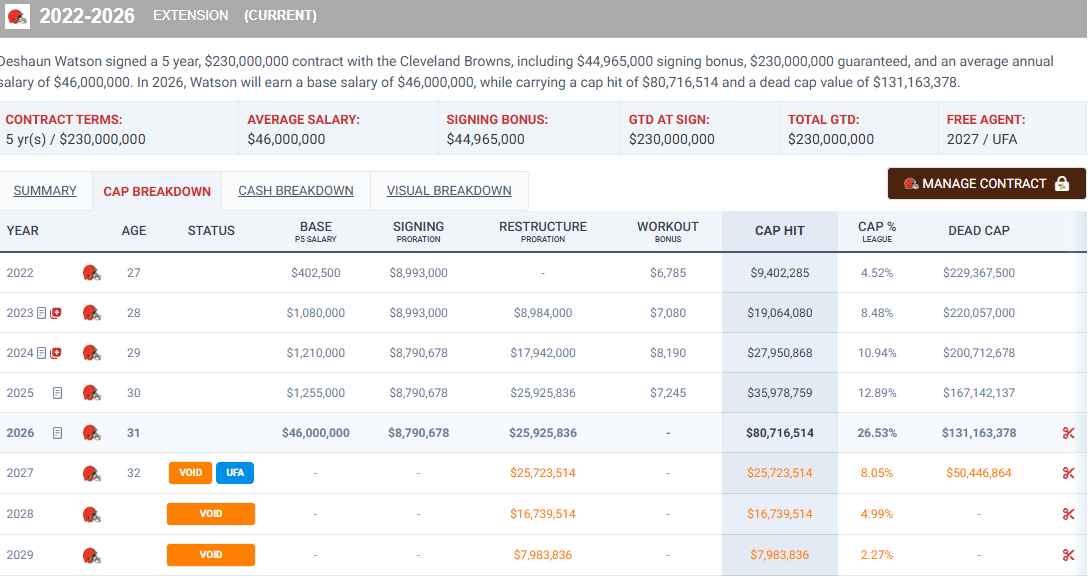The width and height of the screenshot is (1092, 578).
Task: Click the 2026 cap hit value $80,716,514
Action: (780, 433)
